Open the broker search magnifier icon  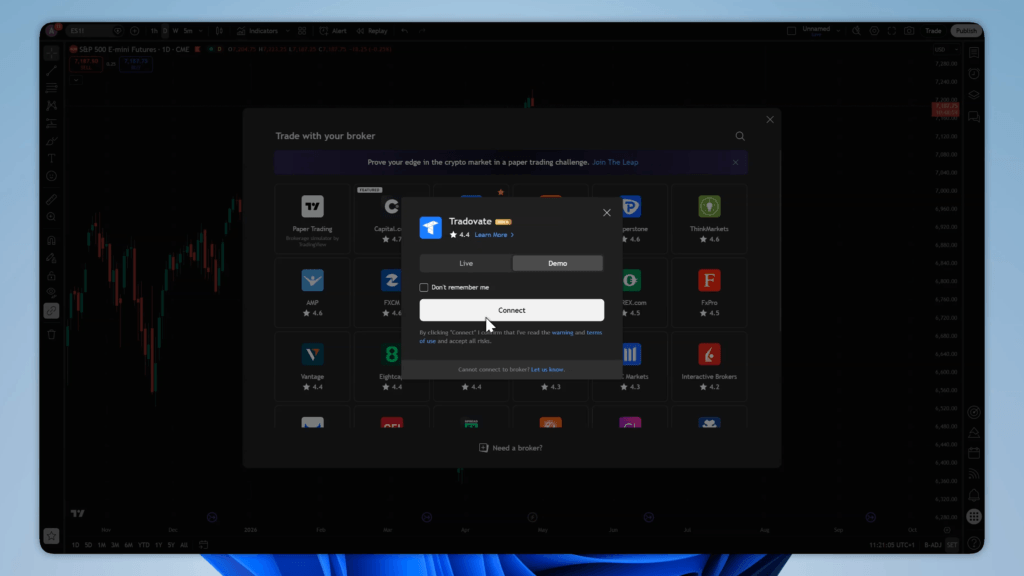740,136
